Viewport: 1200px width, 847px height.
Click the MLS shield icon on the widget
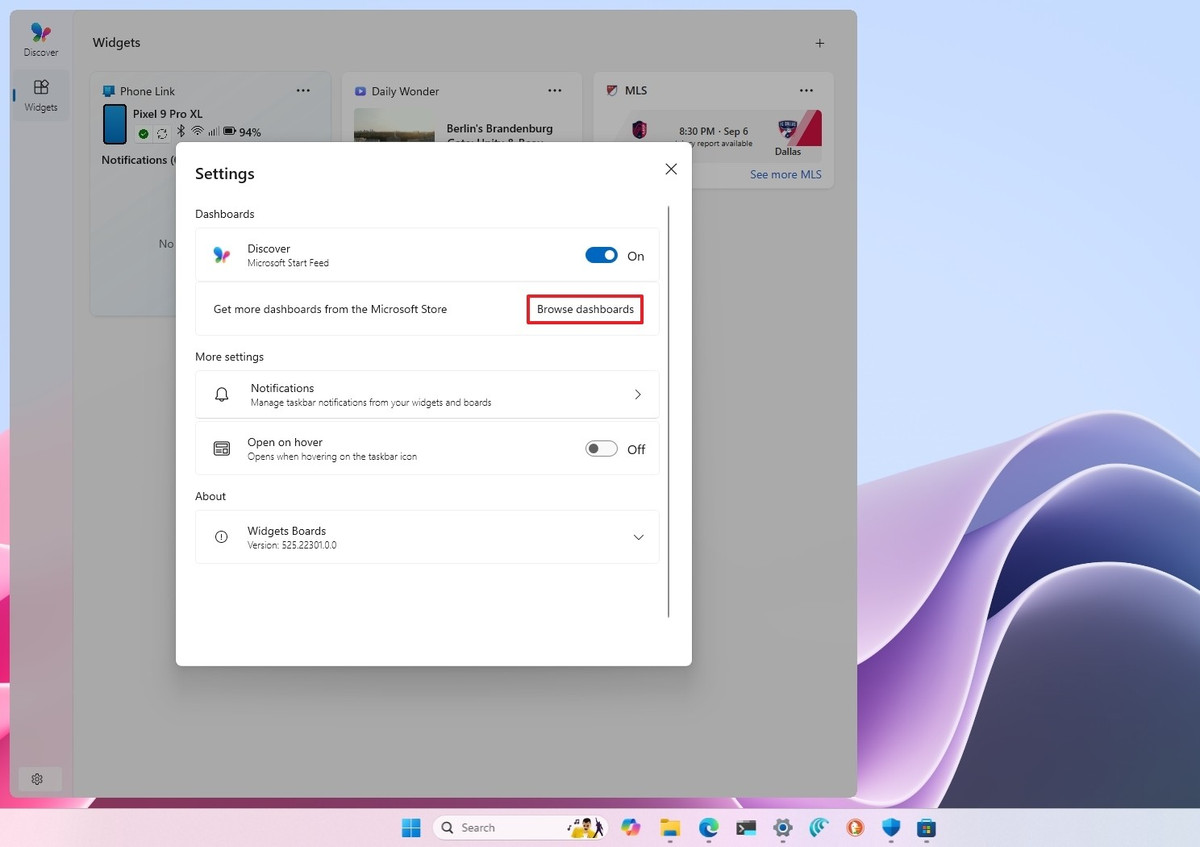click(x=612, y=90)
